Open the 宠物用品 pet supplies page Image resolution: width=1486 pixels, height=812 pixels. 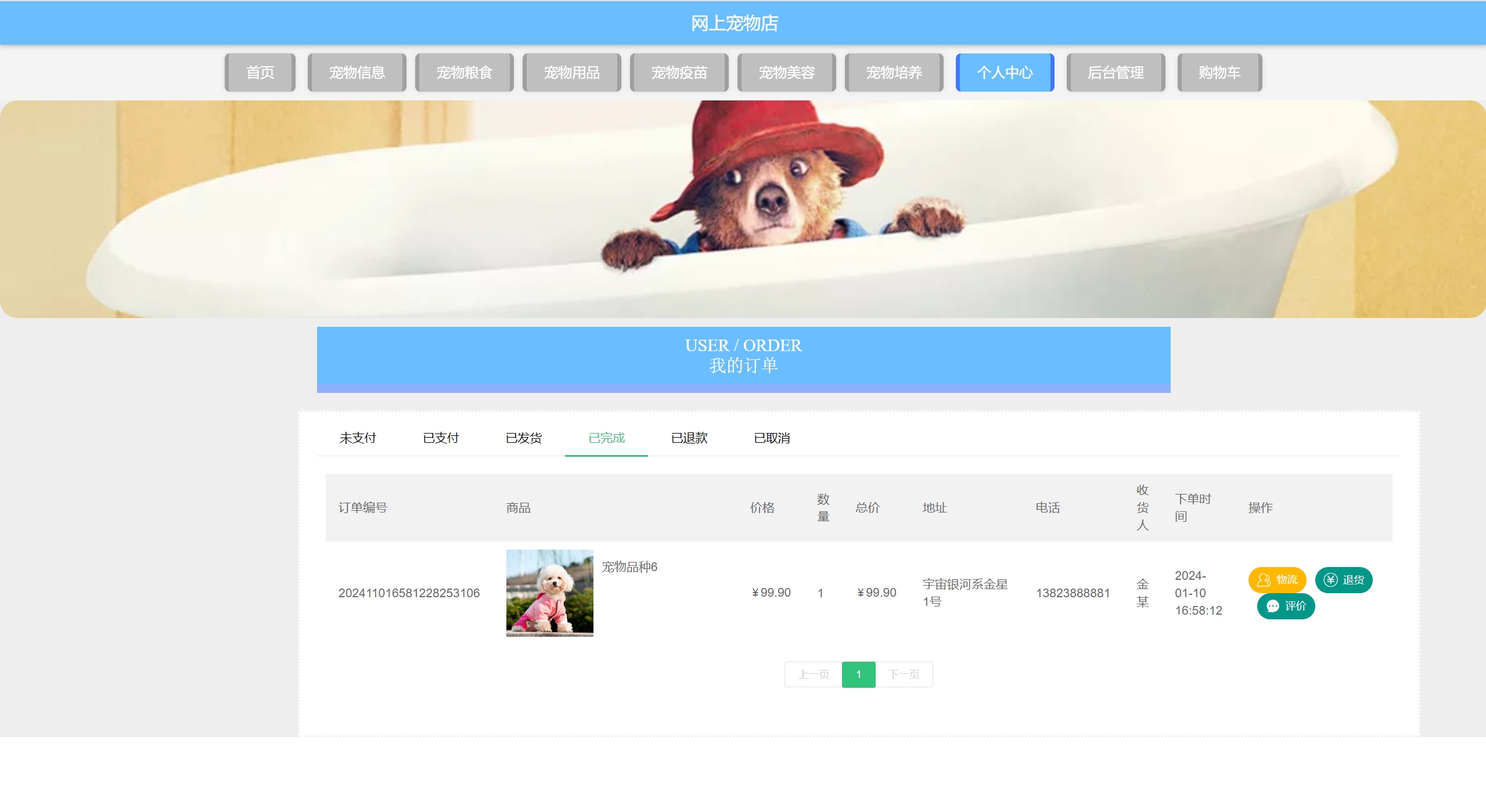click(571, 73)
